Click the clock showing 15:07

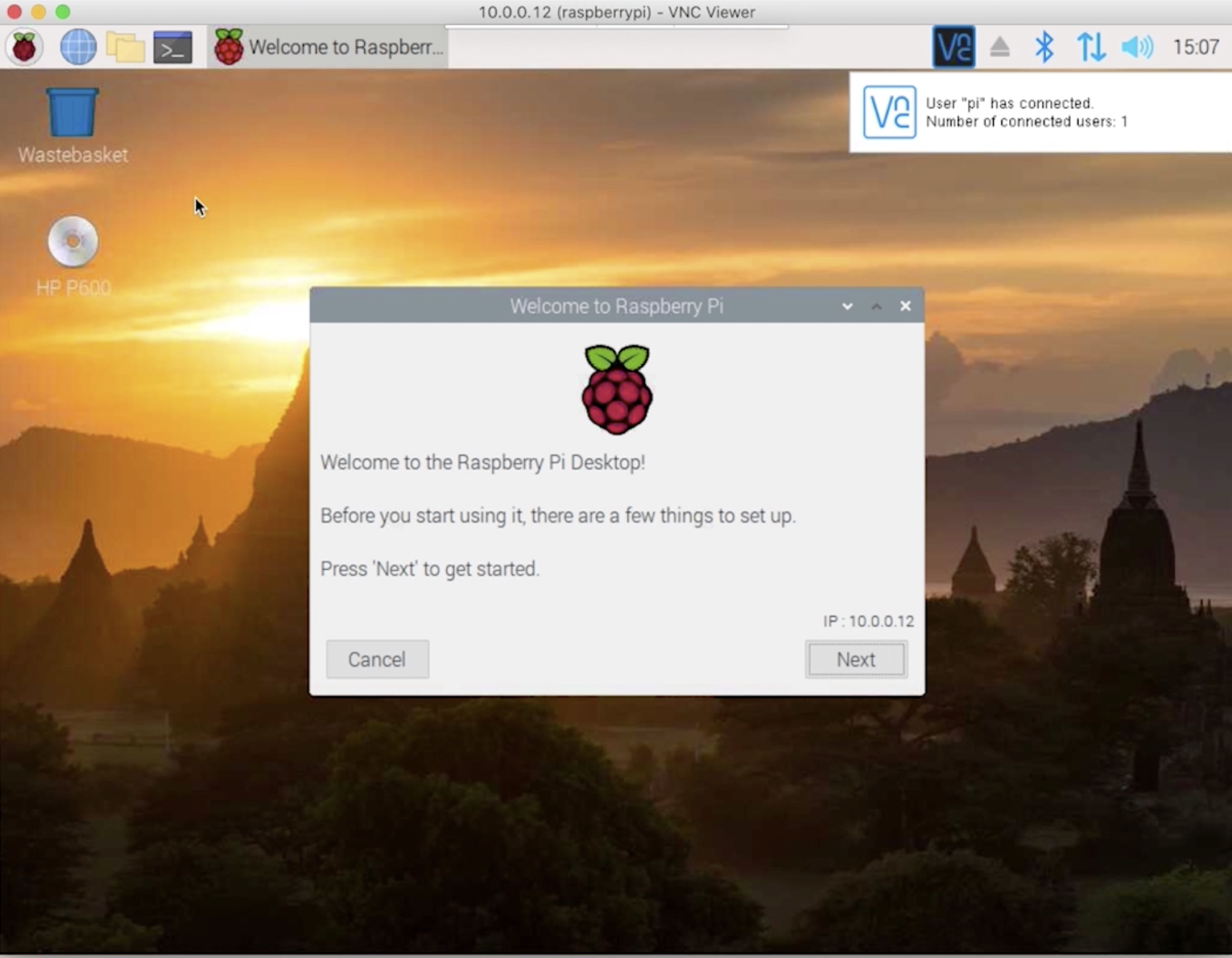click(x=1196, y=47)
